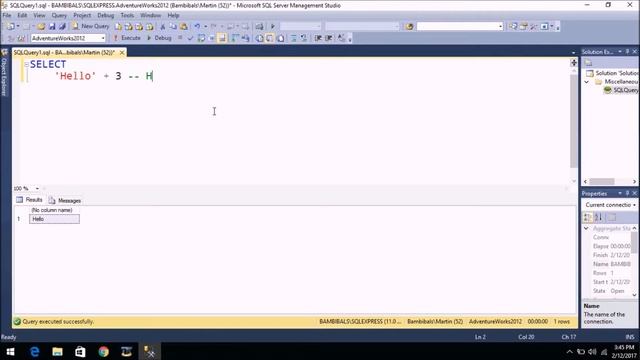
Task: Toggle Results to Text icon
Action: point(259,38)
